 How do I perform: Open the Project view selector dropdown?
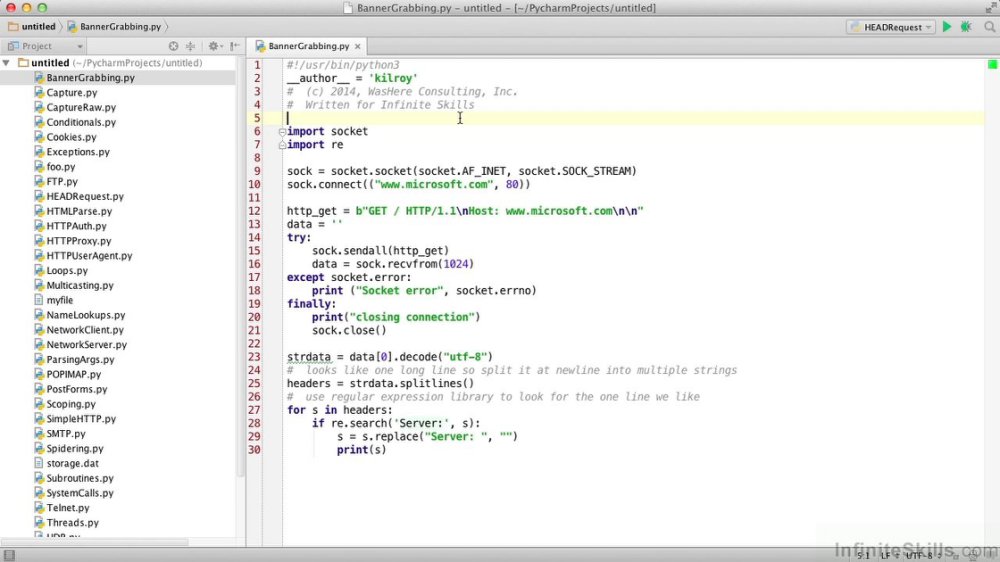[x=45, y=46]
